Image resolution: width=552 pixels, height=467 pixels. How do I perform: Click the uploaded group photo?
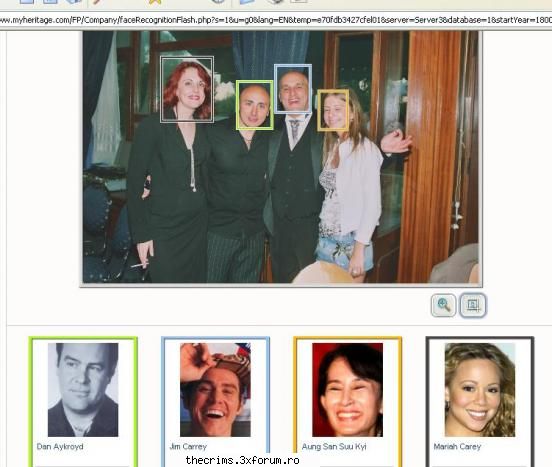click(281, 157)
